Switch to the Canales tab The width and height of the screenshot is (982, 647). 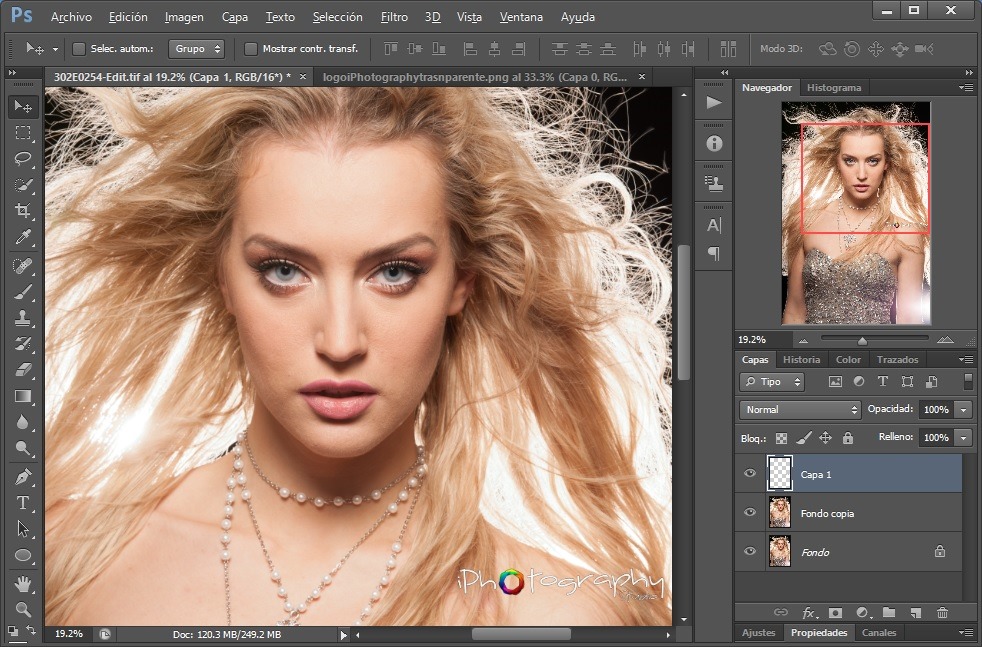[879, 632]
